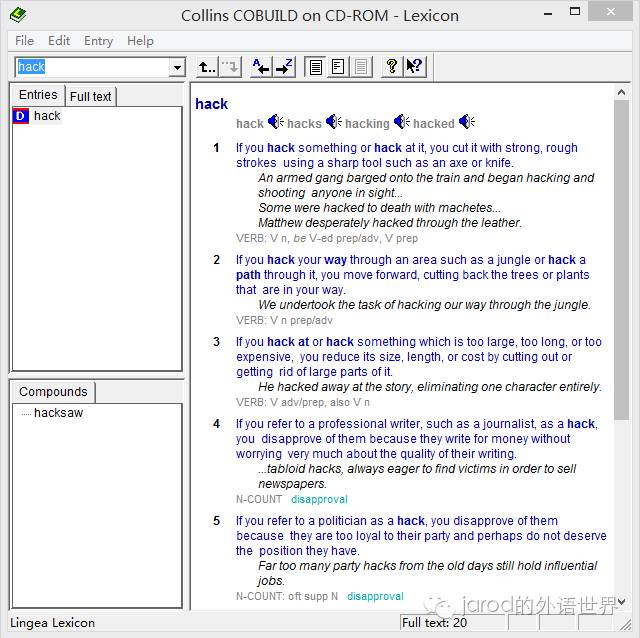Click 'Lingea Lexicon' status bar text
Screen dimensions: 640x638
pos(52,623)
